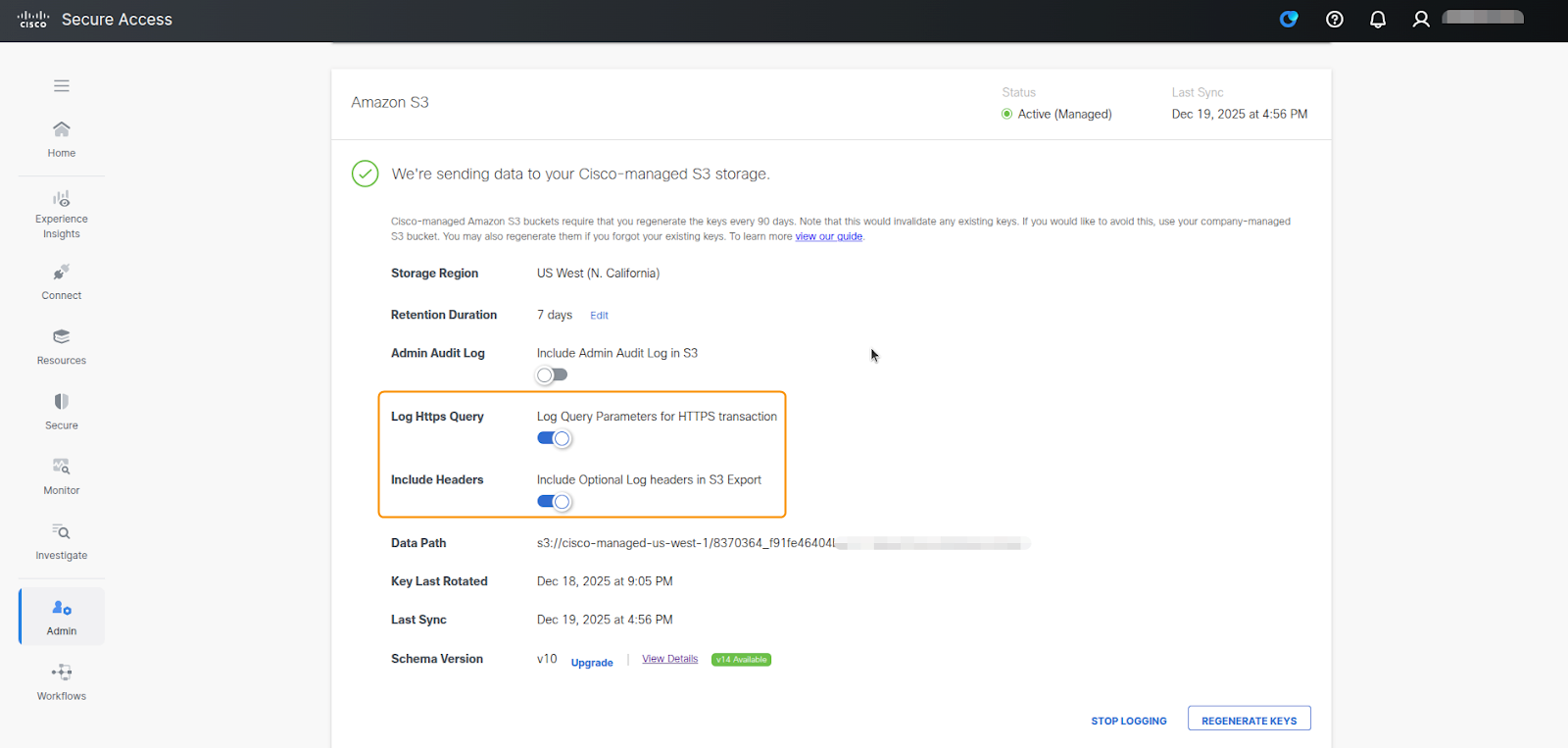1568x748 pixels.
Task: Open the Monitor section icon
Action: (62, 467)
